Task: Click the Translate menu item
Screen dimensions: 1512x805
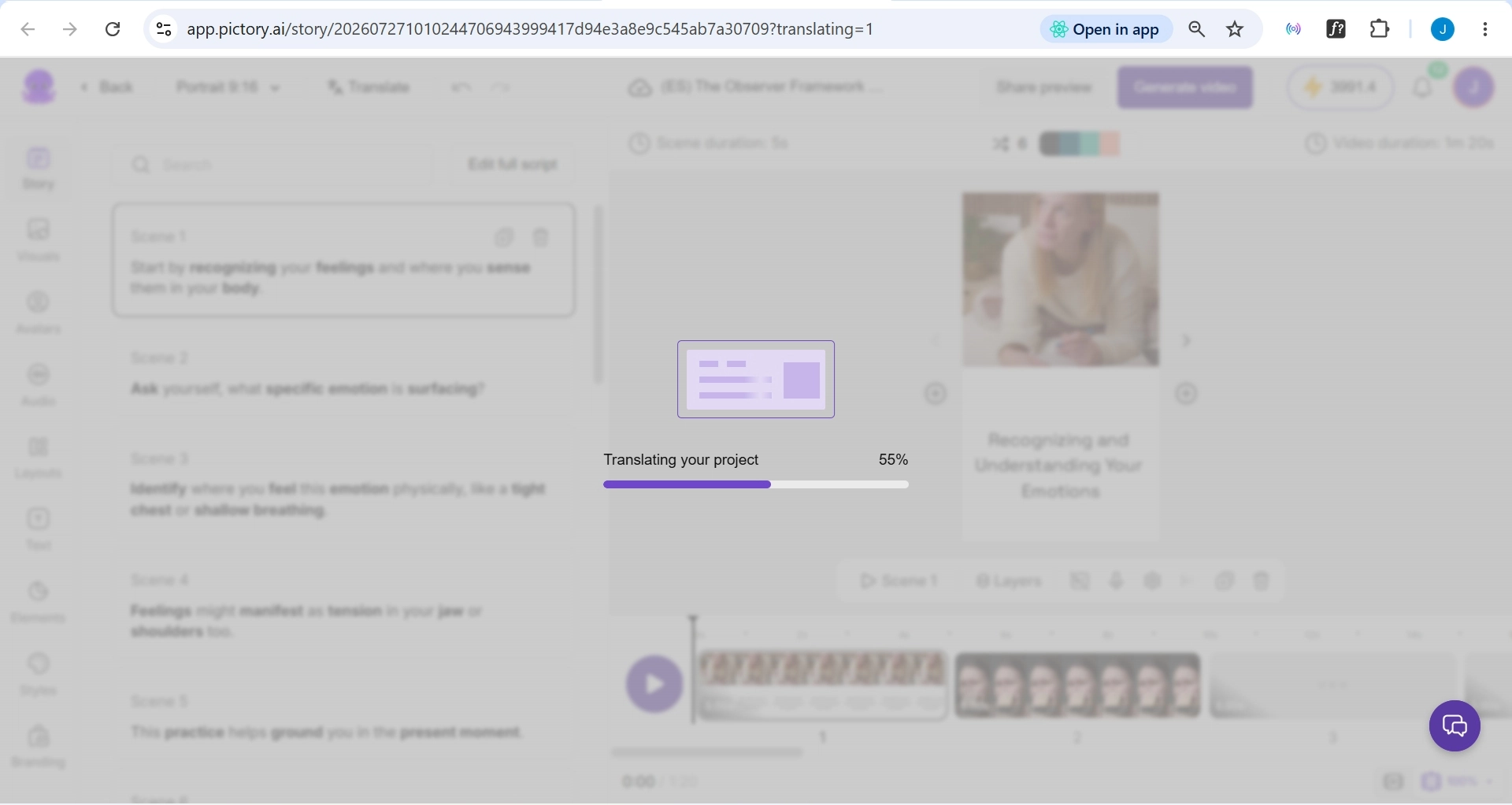Action: click(369, 87)
